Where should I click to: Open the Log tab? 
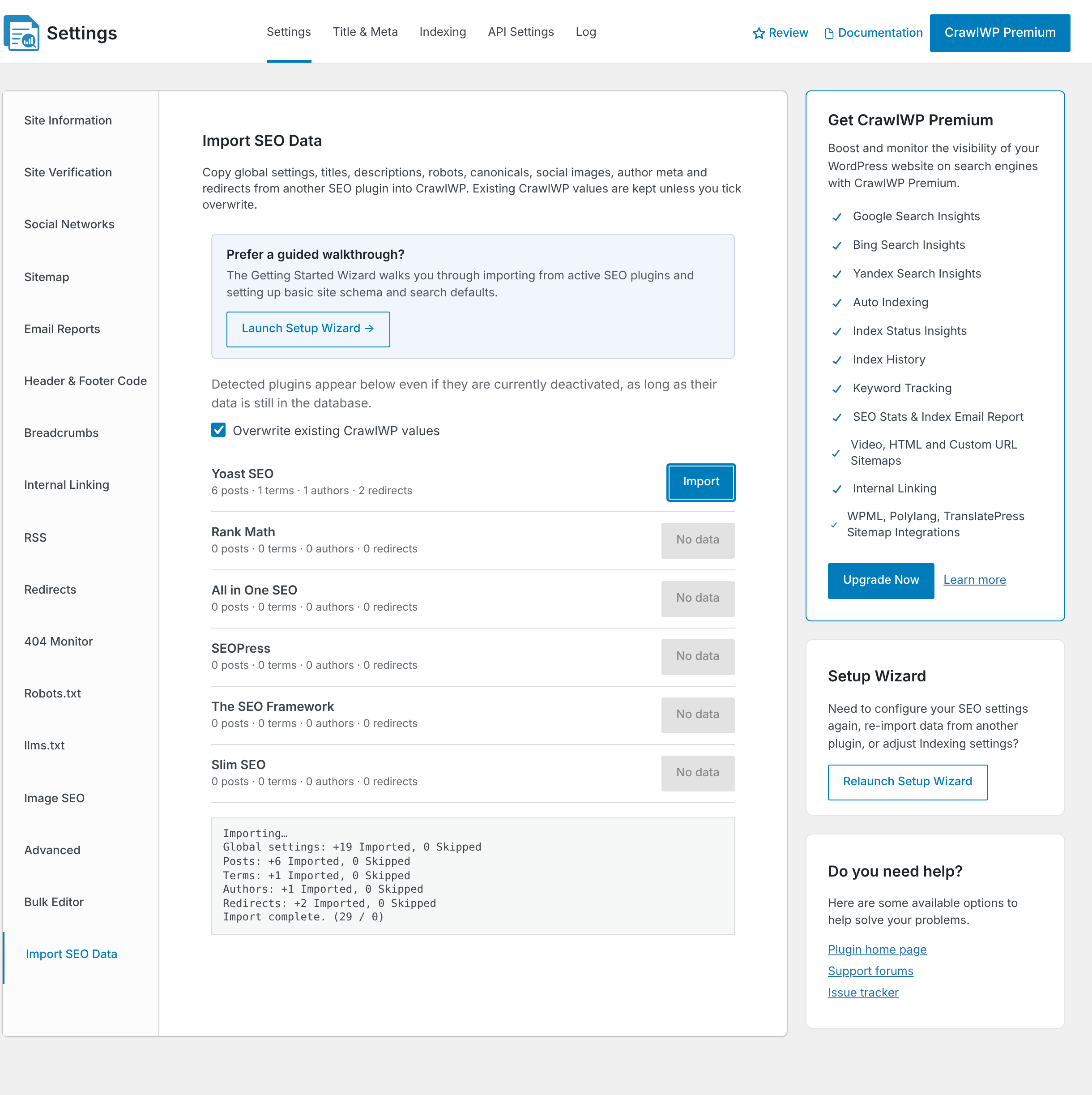(x=585, y=32)
